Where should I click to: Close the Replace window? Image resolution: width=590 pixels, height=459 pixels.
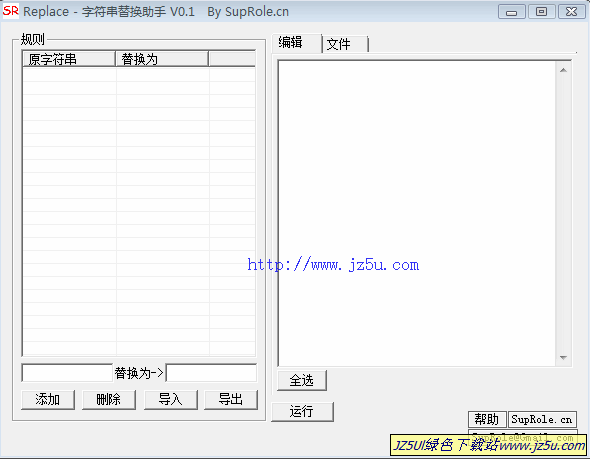point(572,12)
